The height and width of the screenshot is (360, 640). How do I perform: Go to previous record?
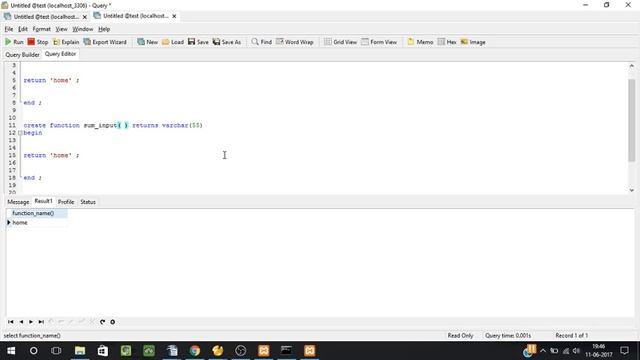click(x=21, y=322)
